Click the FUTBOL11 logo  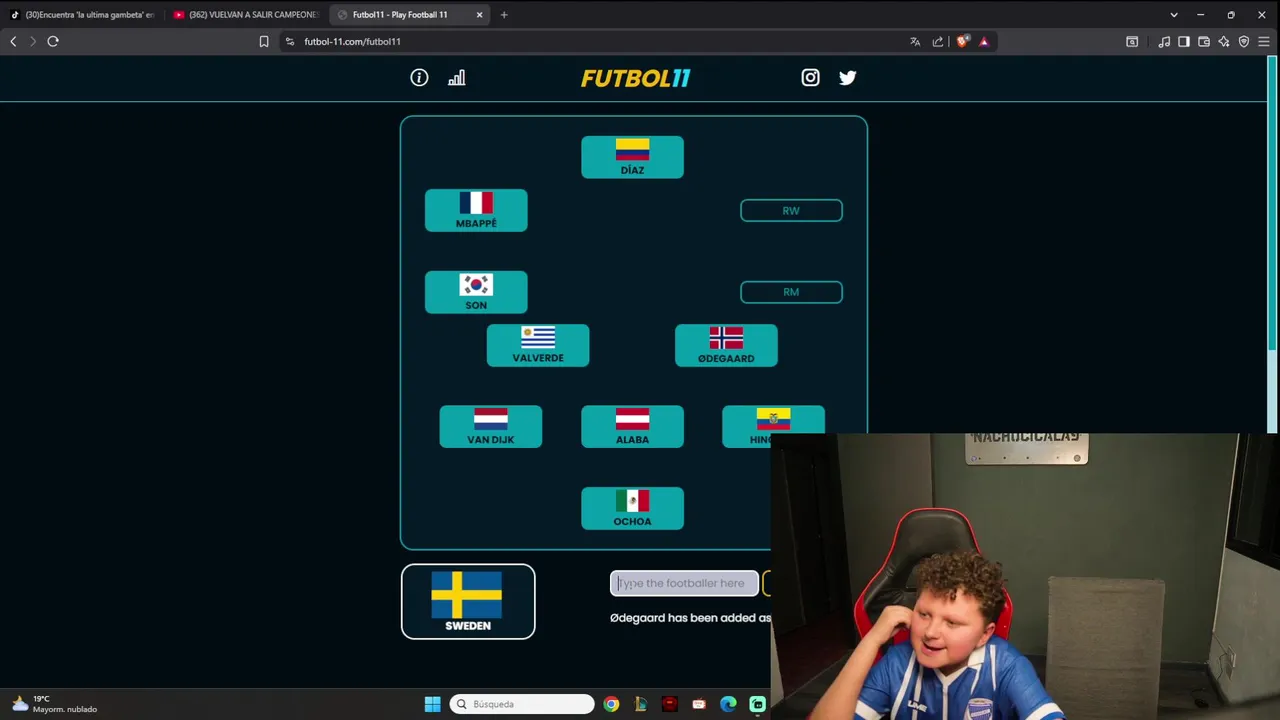pos(636,78)
